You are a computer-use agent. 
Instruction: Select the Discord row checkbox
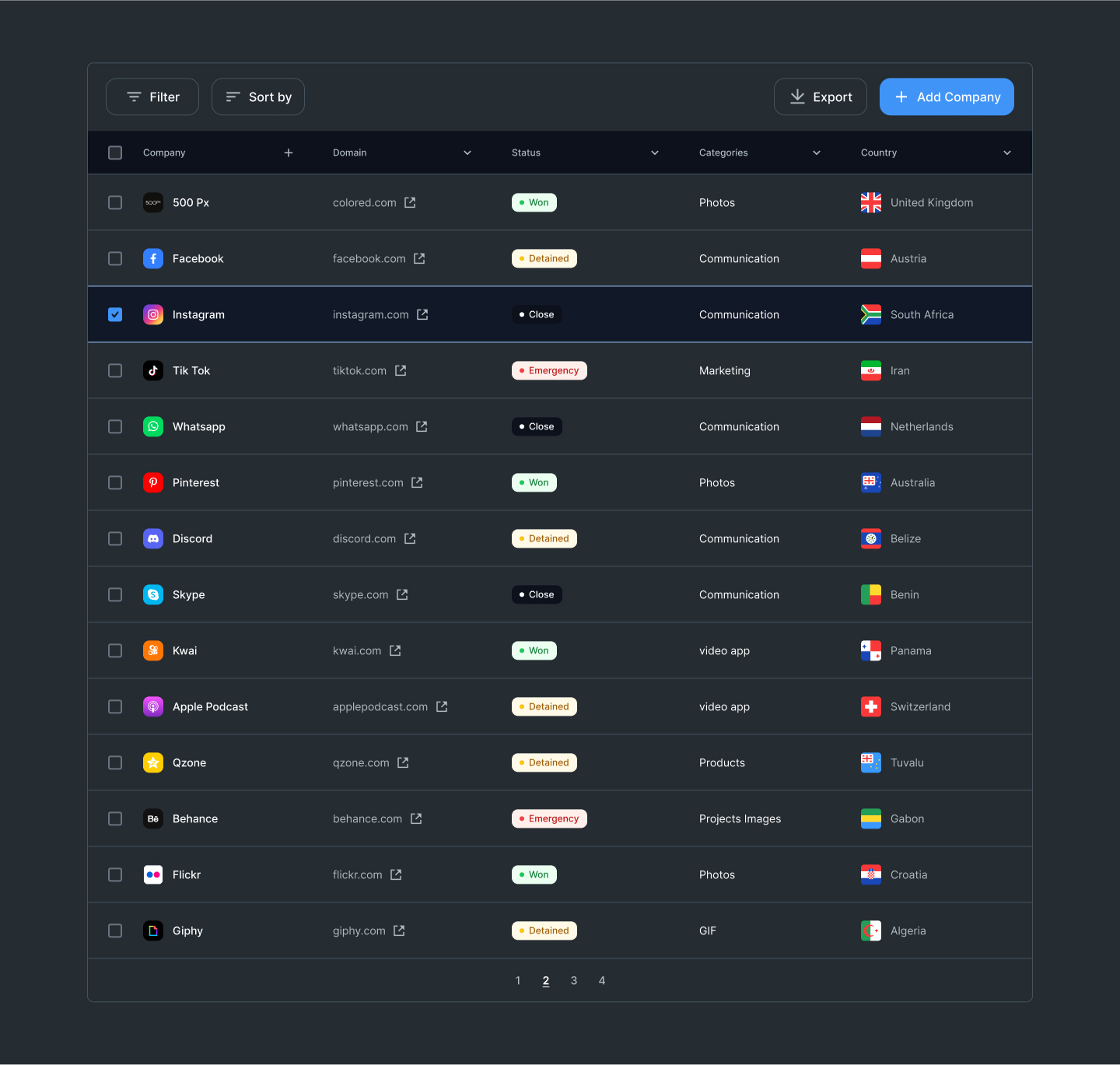point(115,538)
